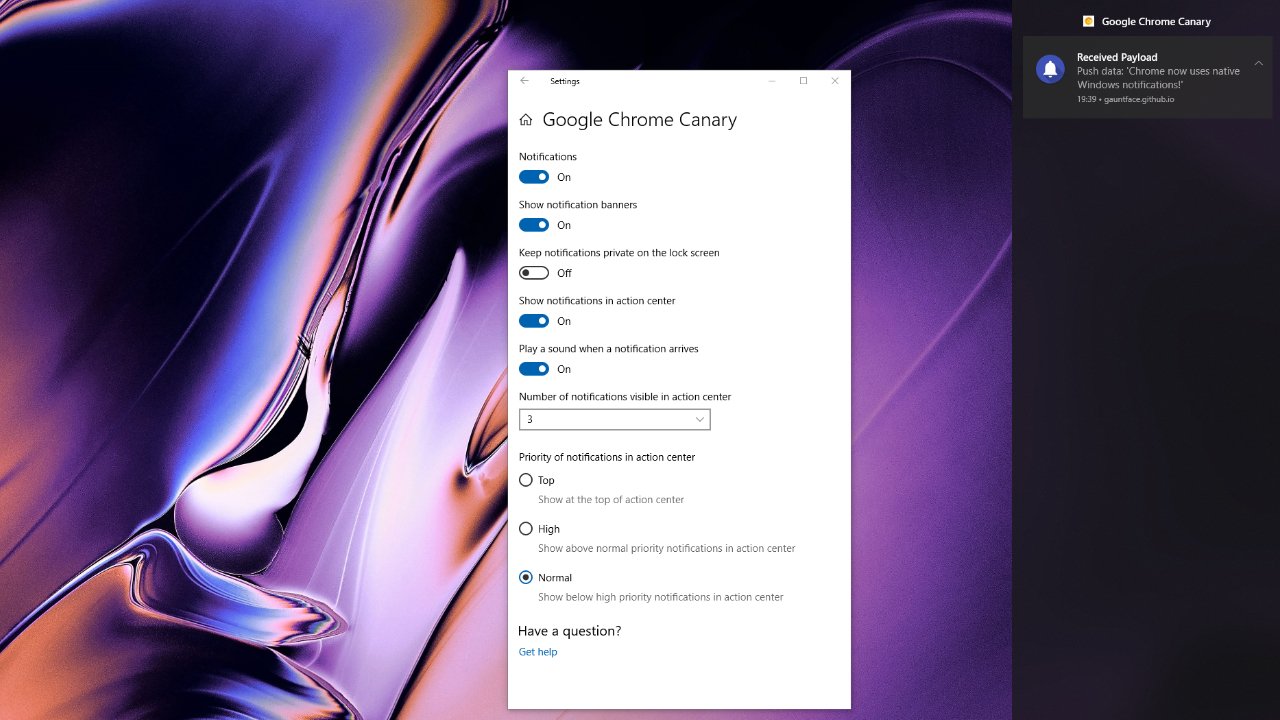1280x720 pixels.
Task: Click the Google Chrome Canary action center header
Action: coord(1156,21)
